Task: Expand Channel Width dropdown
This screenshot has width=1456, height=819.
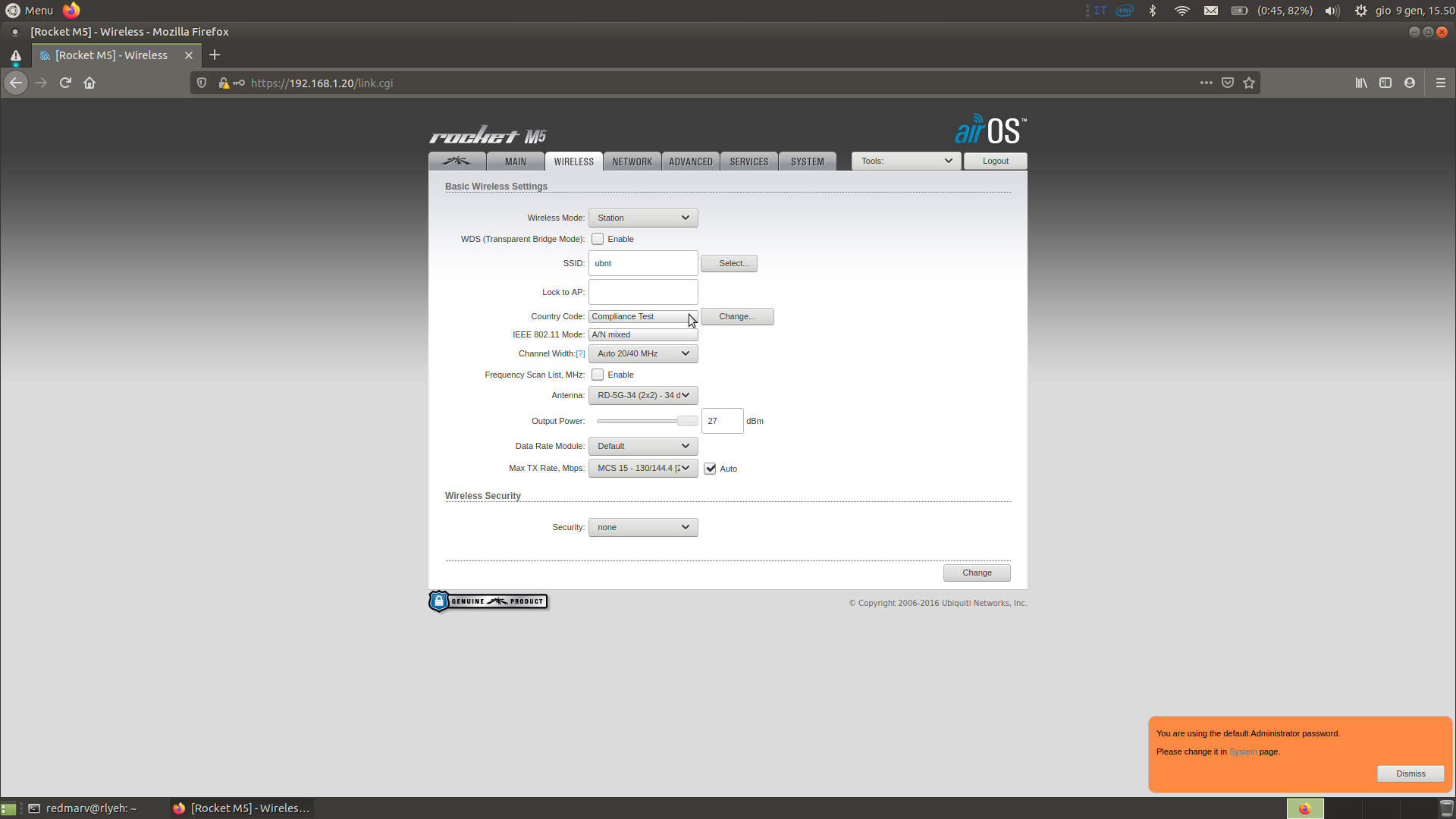Action: 643,353
